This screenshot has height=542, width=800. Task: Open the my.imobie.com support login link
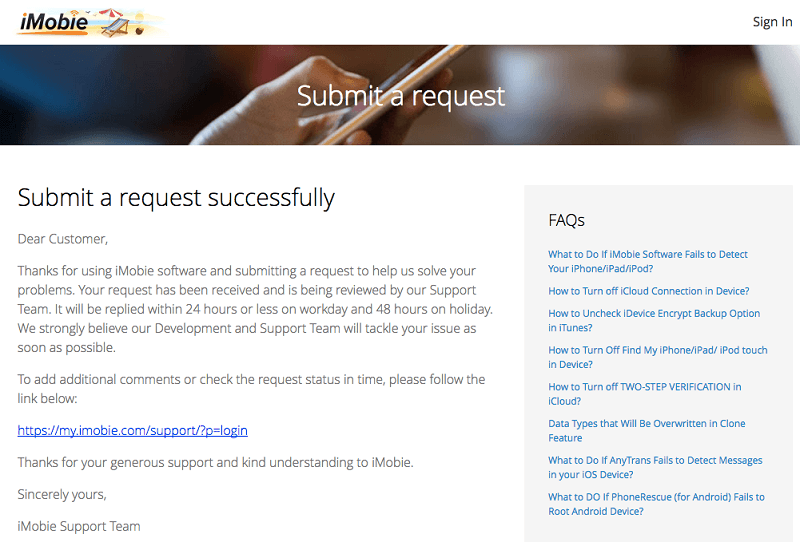pos(133,430)
